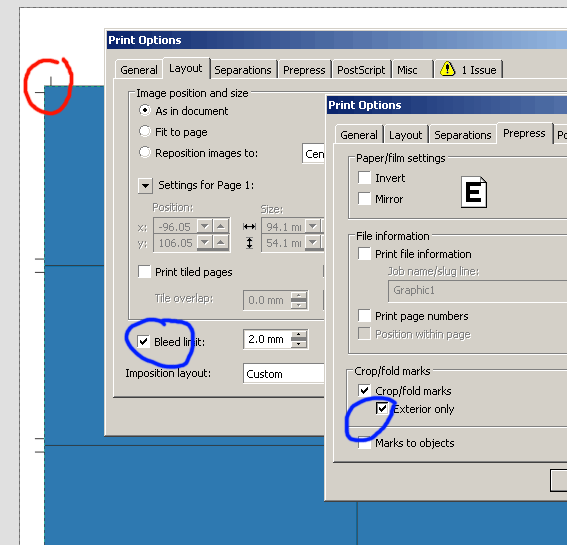Open the General tab in back Print Options dialog

tap(138, 69)
